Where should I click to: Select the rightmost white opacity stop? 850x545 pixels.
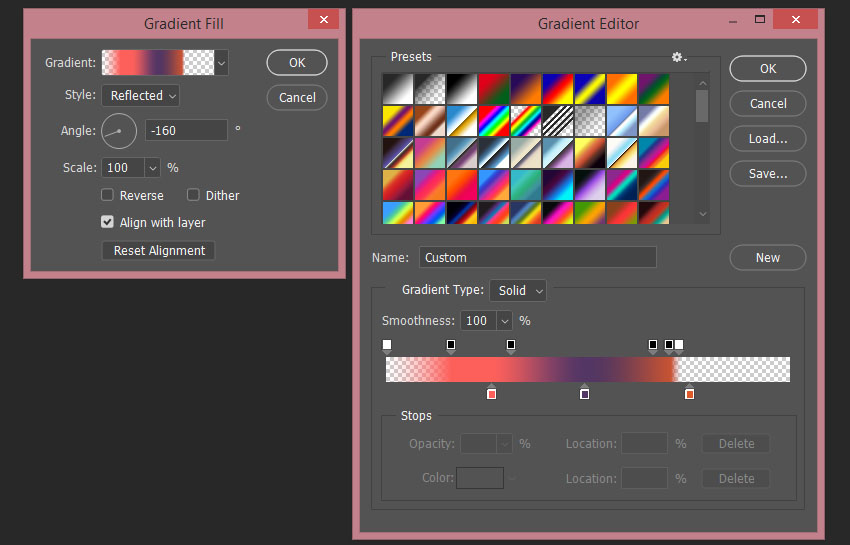pos(679,346)
